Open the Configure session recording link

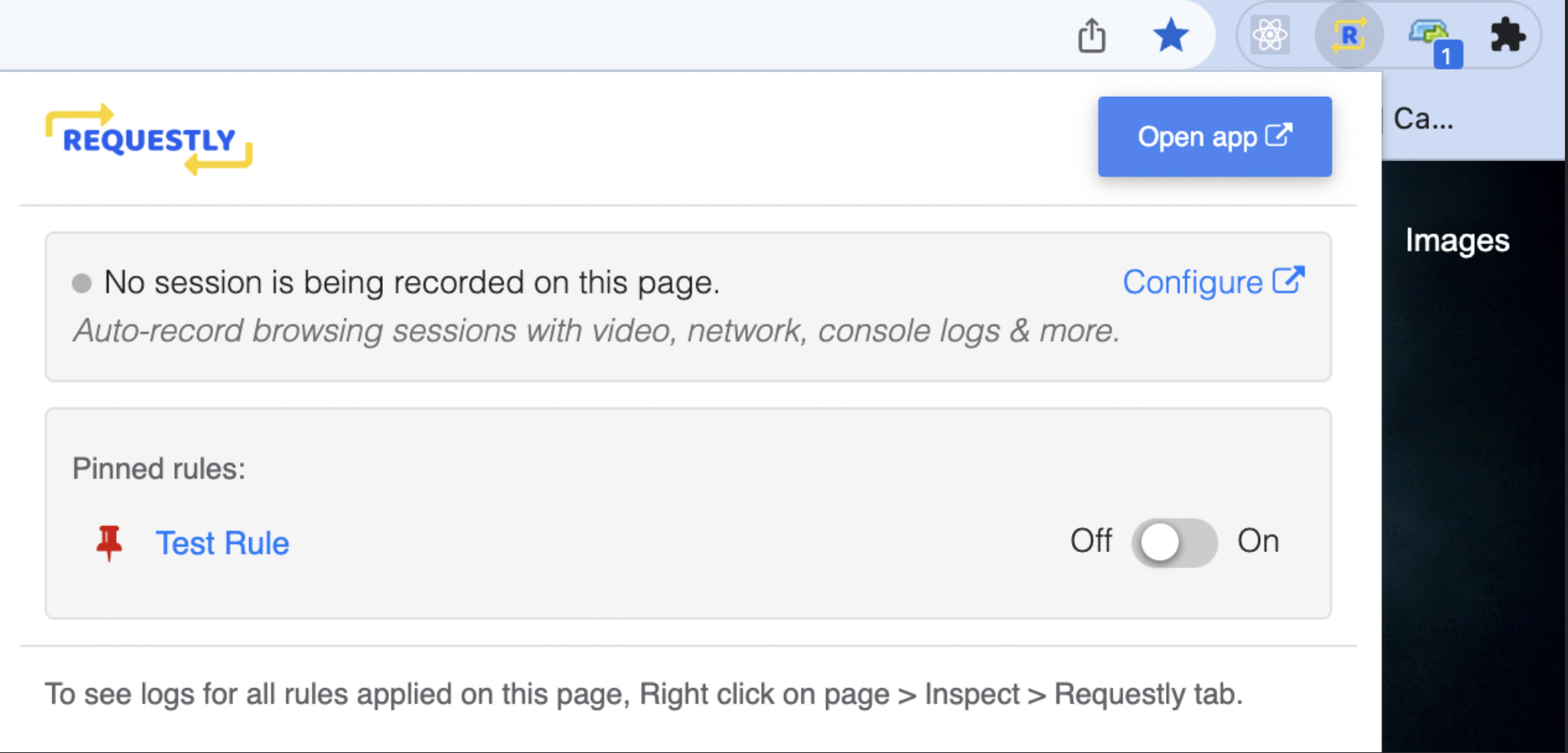tap(1192, 283)
